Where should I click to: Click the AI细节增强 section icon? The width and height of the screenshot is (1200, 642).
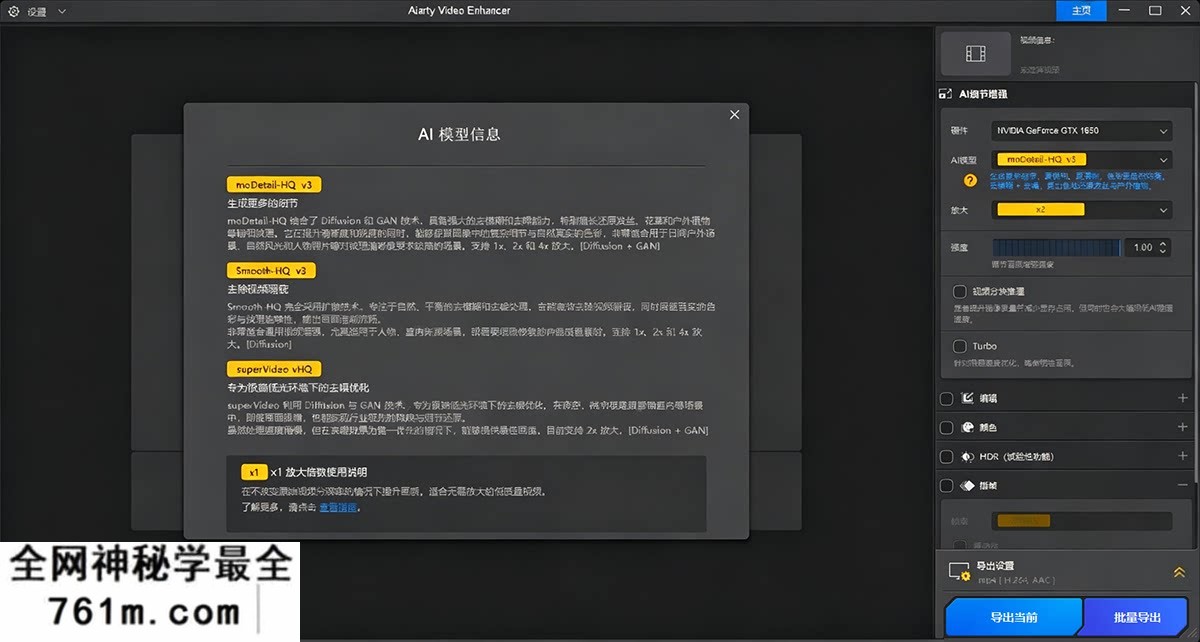pos(945,94)
